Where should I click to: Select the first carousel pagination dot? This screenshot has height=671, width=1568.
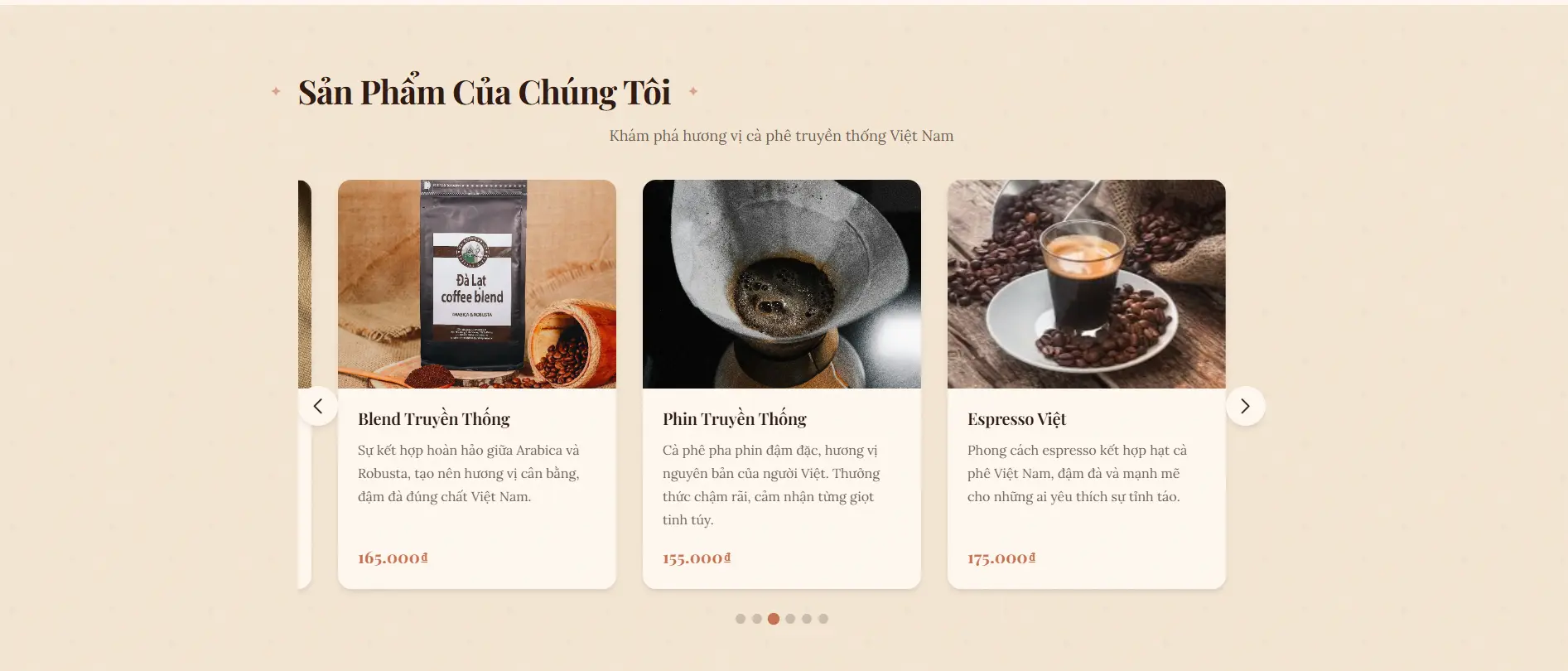741,619
